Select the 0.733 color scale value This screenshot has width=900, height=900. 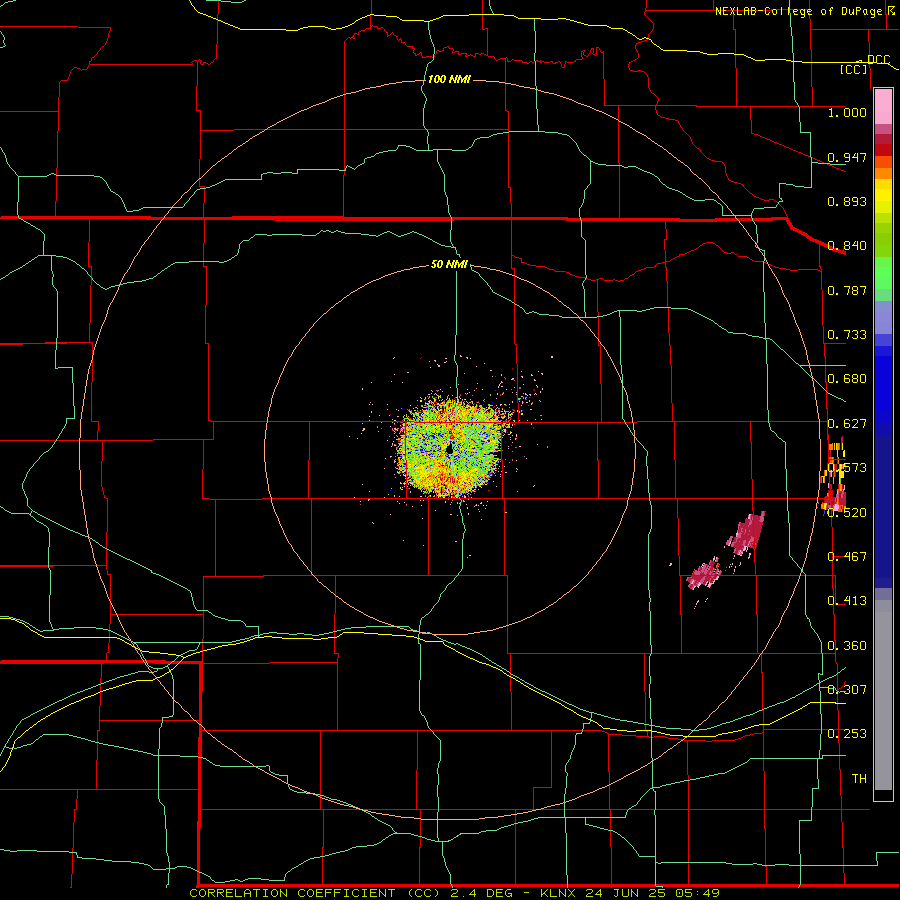(847, 335)
